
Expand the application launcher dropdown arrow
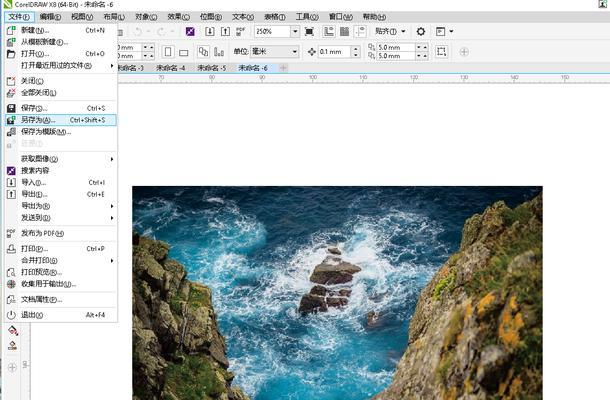pyautogui.click(x=451, y=32)
